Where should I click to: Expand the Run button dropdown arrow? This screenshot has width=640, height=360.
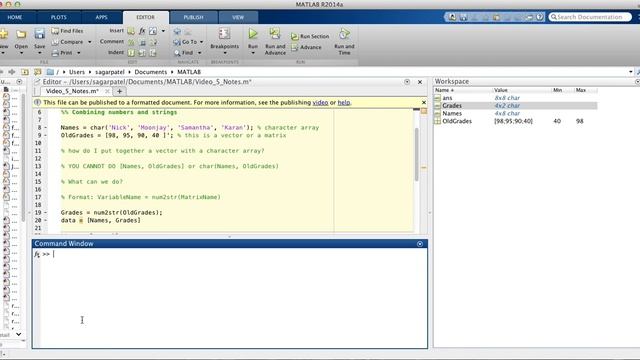point(253,53)
